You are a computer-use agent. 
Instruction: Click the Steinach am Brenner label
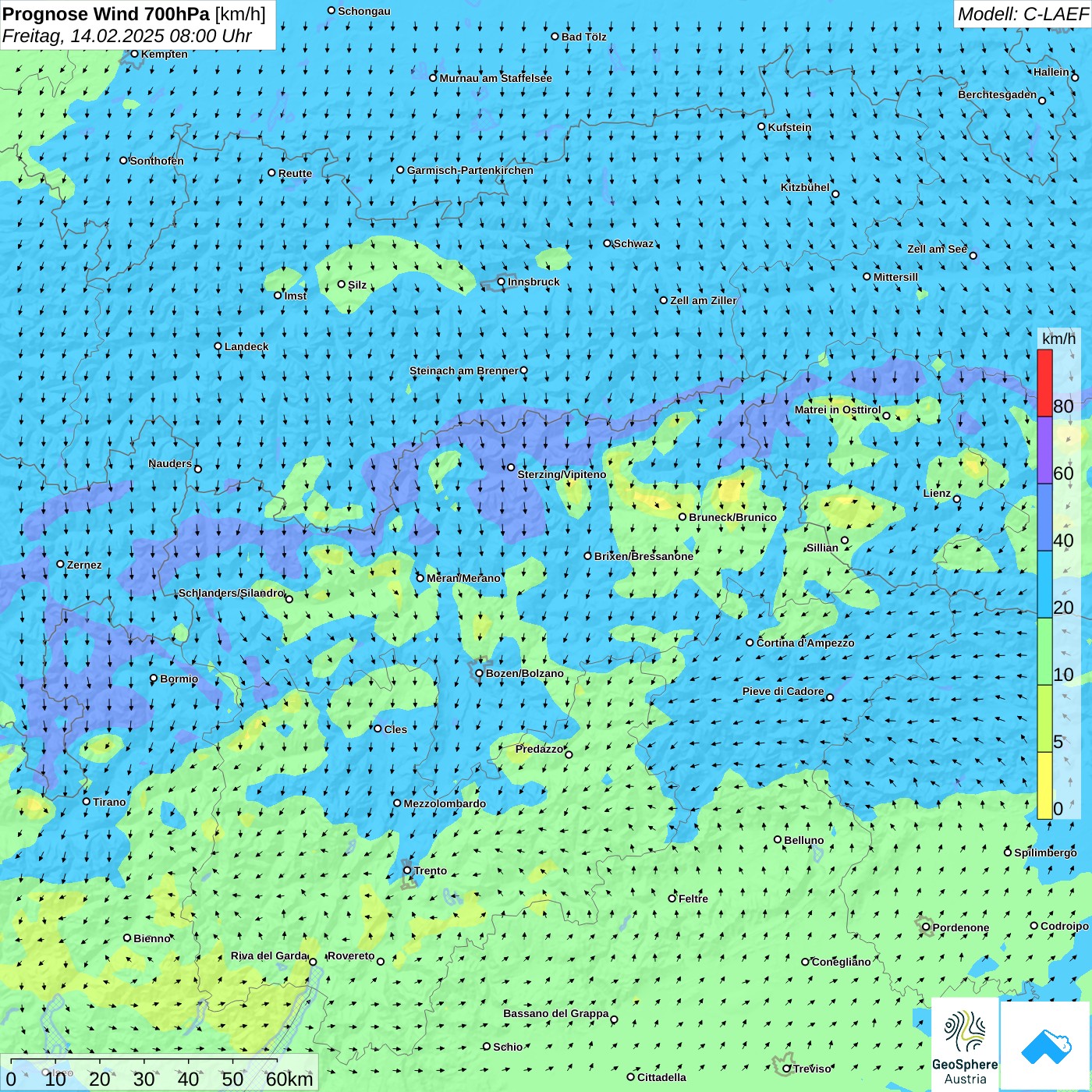coord(464,370)
